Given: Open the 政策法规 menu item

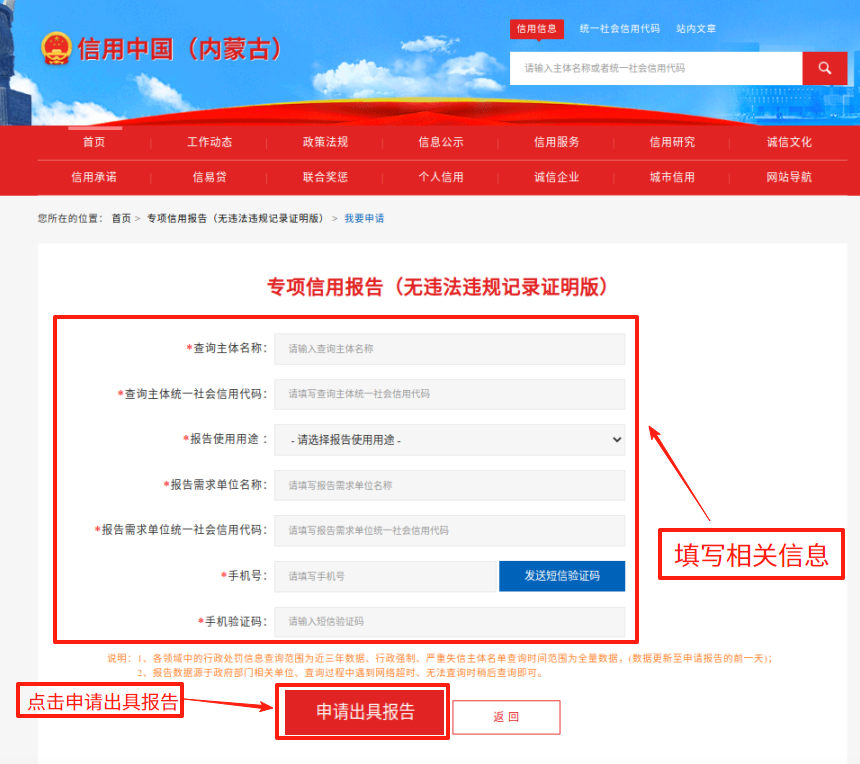Looking at the screenshot, I should click(x=325, y=142).
